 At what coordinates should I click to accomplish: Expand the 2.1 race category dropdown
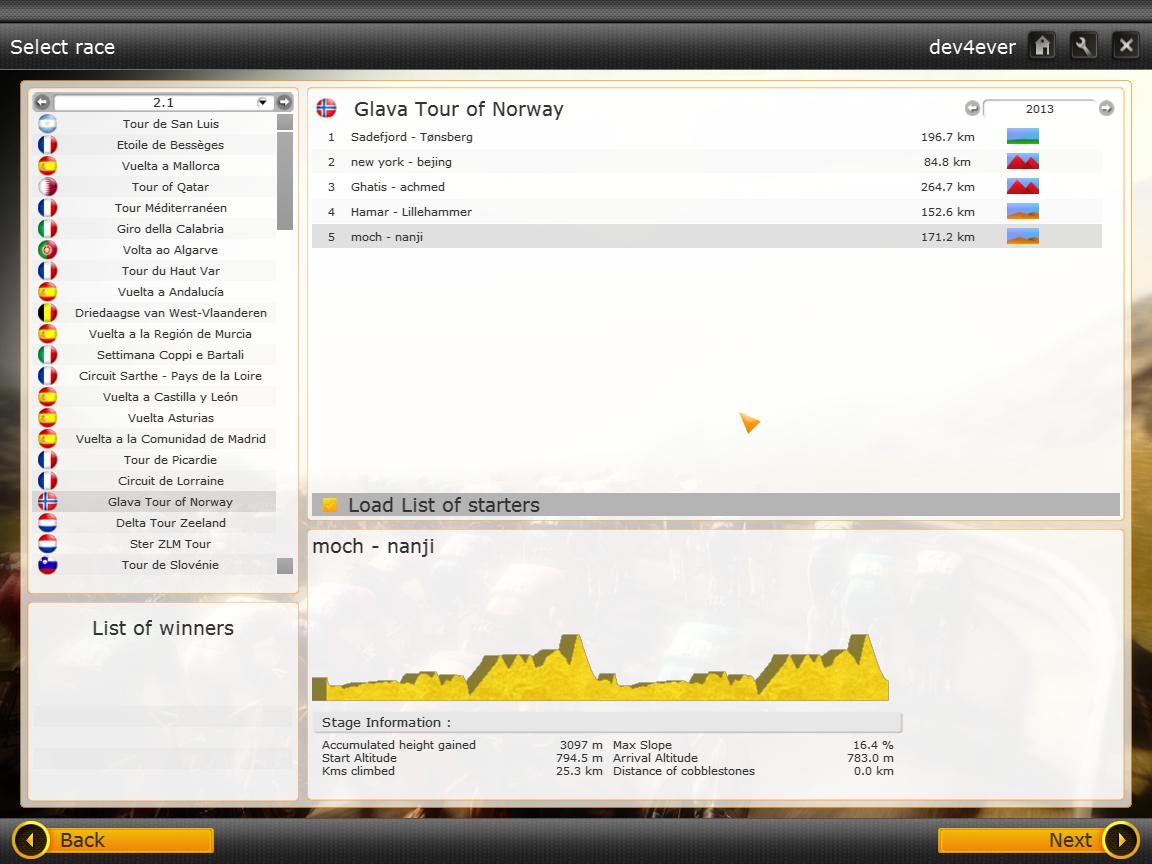(263, 102)
